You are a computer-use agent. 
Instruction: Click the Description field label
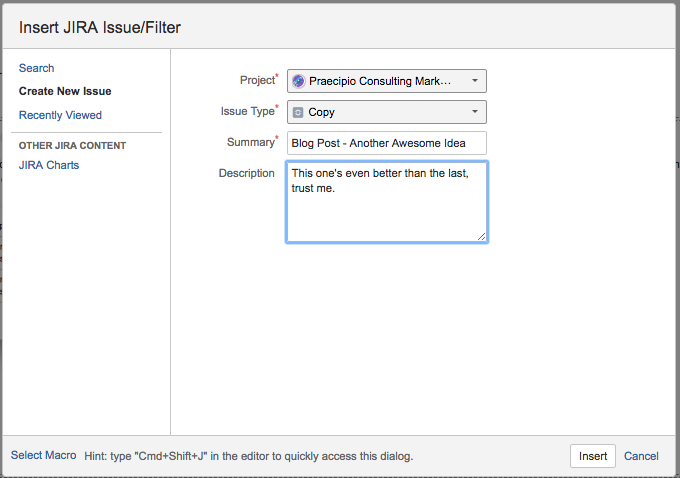(x=246, y=173)
